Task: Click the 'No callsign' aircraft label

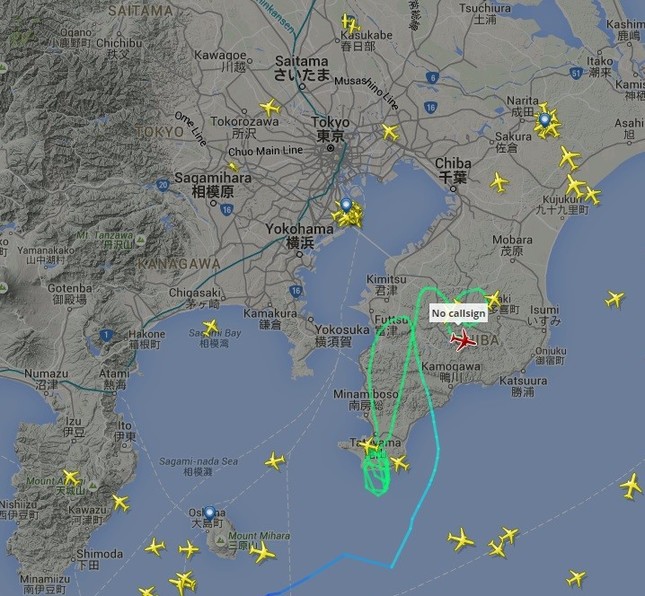Action: pos(458,313)
